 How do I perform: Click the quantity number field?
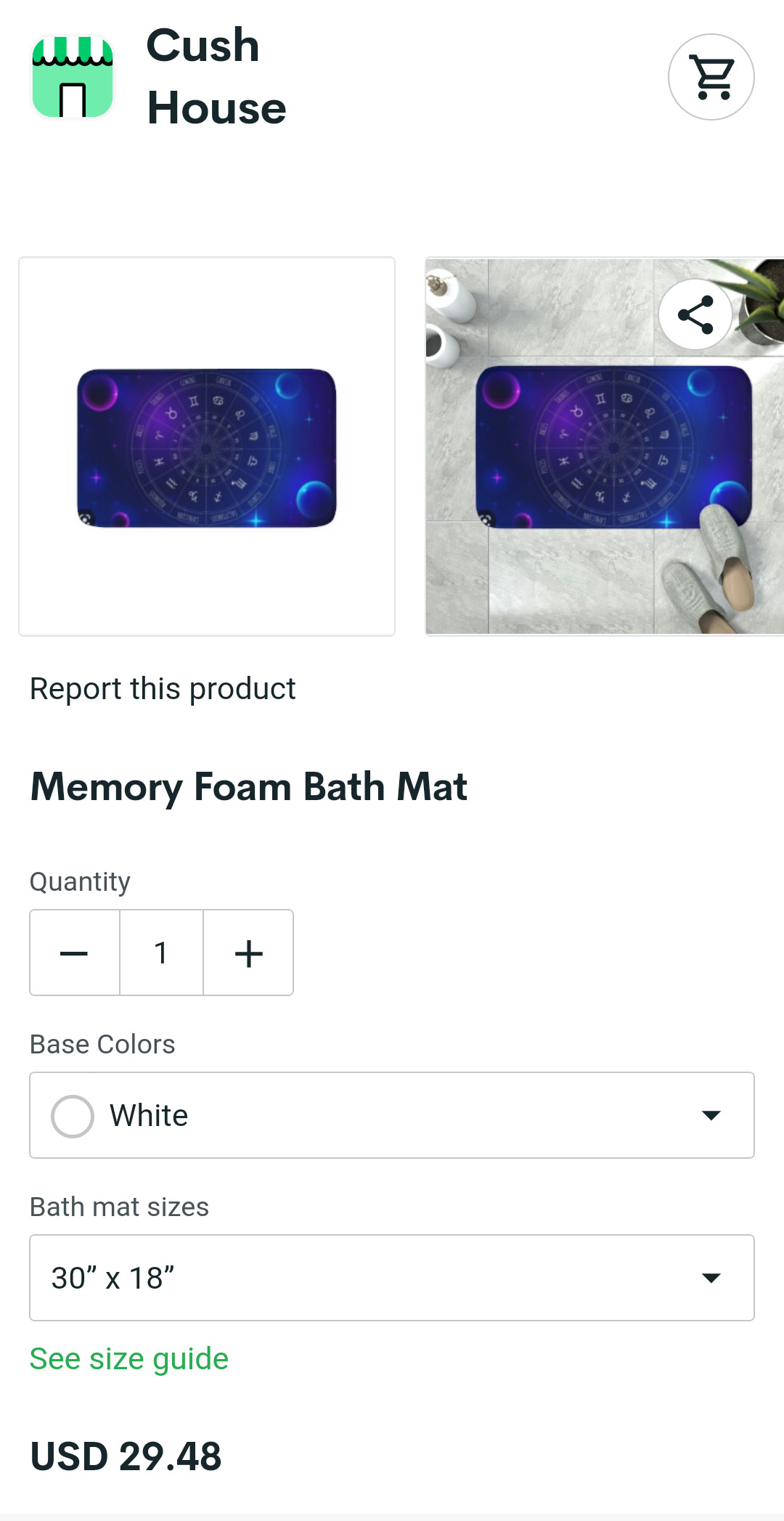(x=161, y=953)
